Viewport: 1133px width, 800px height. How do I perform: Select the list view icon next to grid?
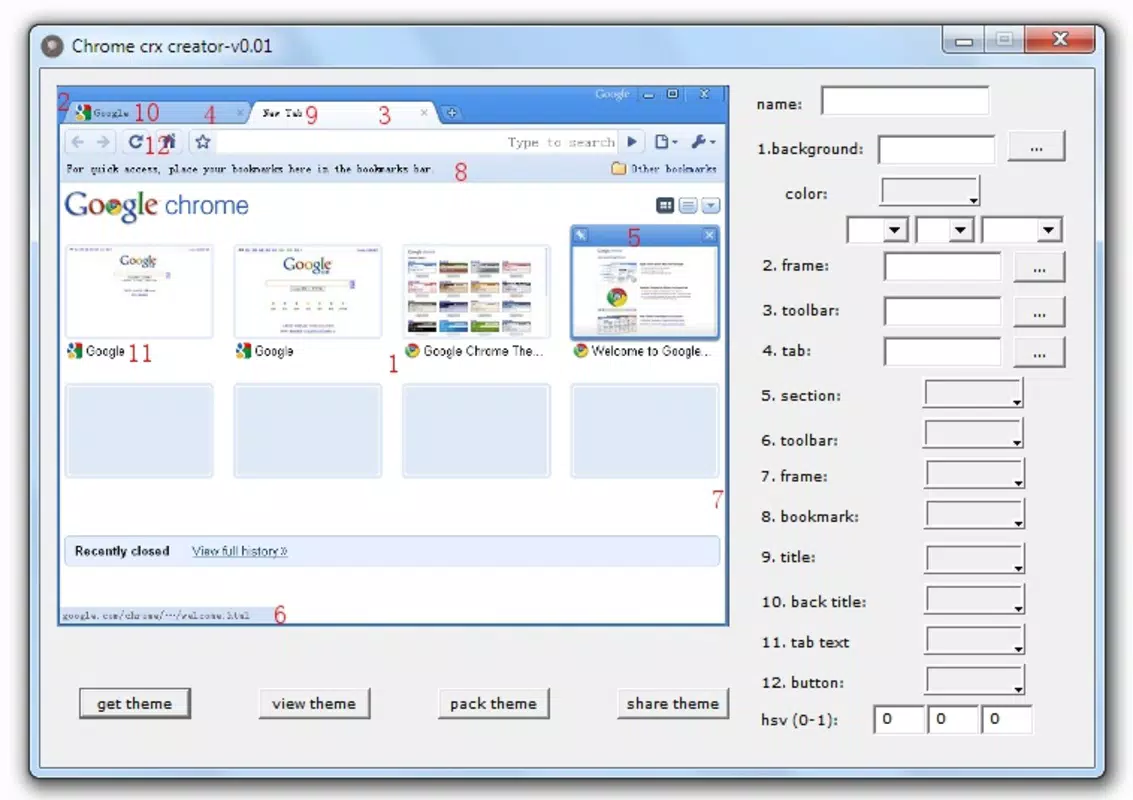point(688,206)
